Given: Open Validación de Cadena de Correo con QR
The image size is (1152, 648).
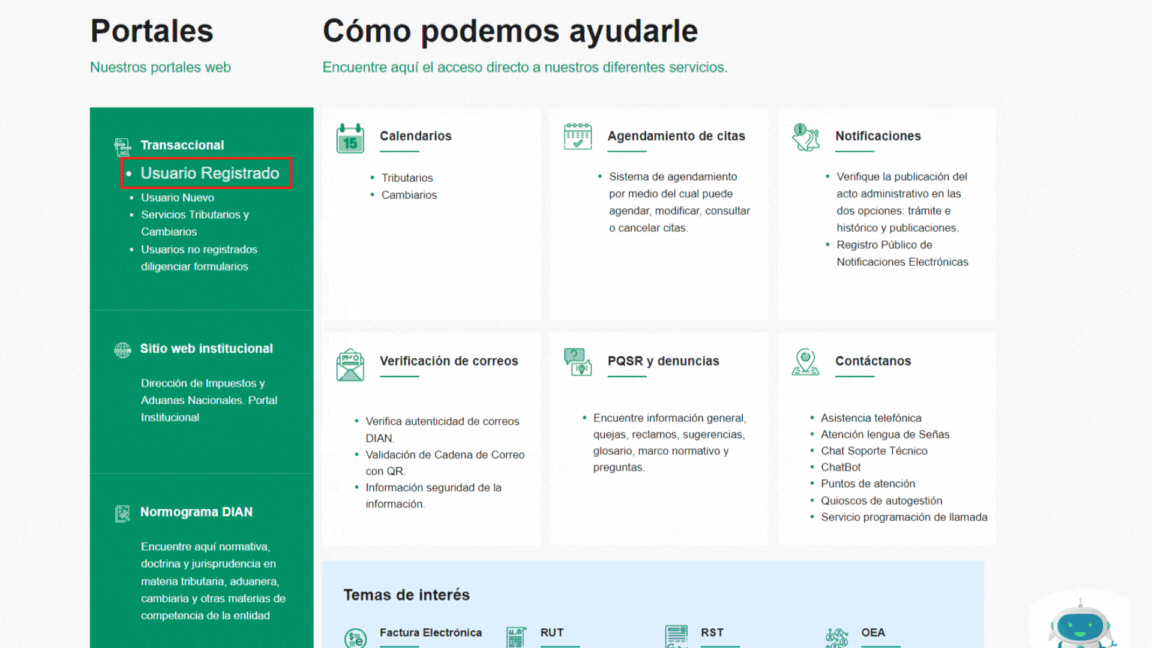Looking at the screenshot, I should click(x=445, y=463).
